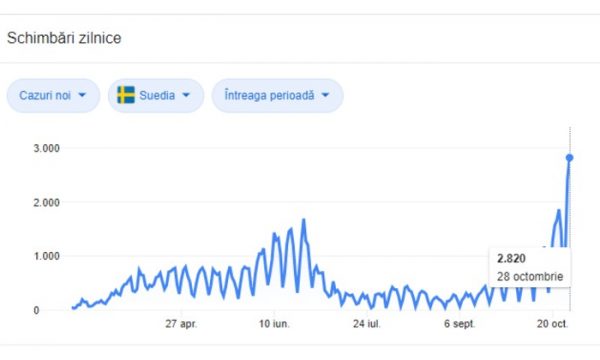
Task: Open the Suedia country dropdown
Action: pos(156,95)
